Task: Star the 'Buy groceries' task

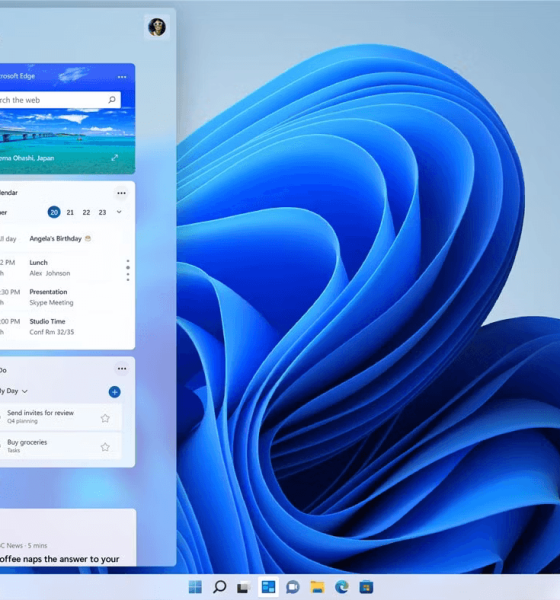Action: point(105,447)
